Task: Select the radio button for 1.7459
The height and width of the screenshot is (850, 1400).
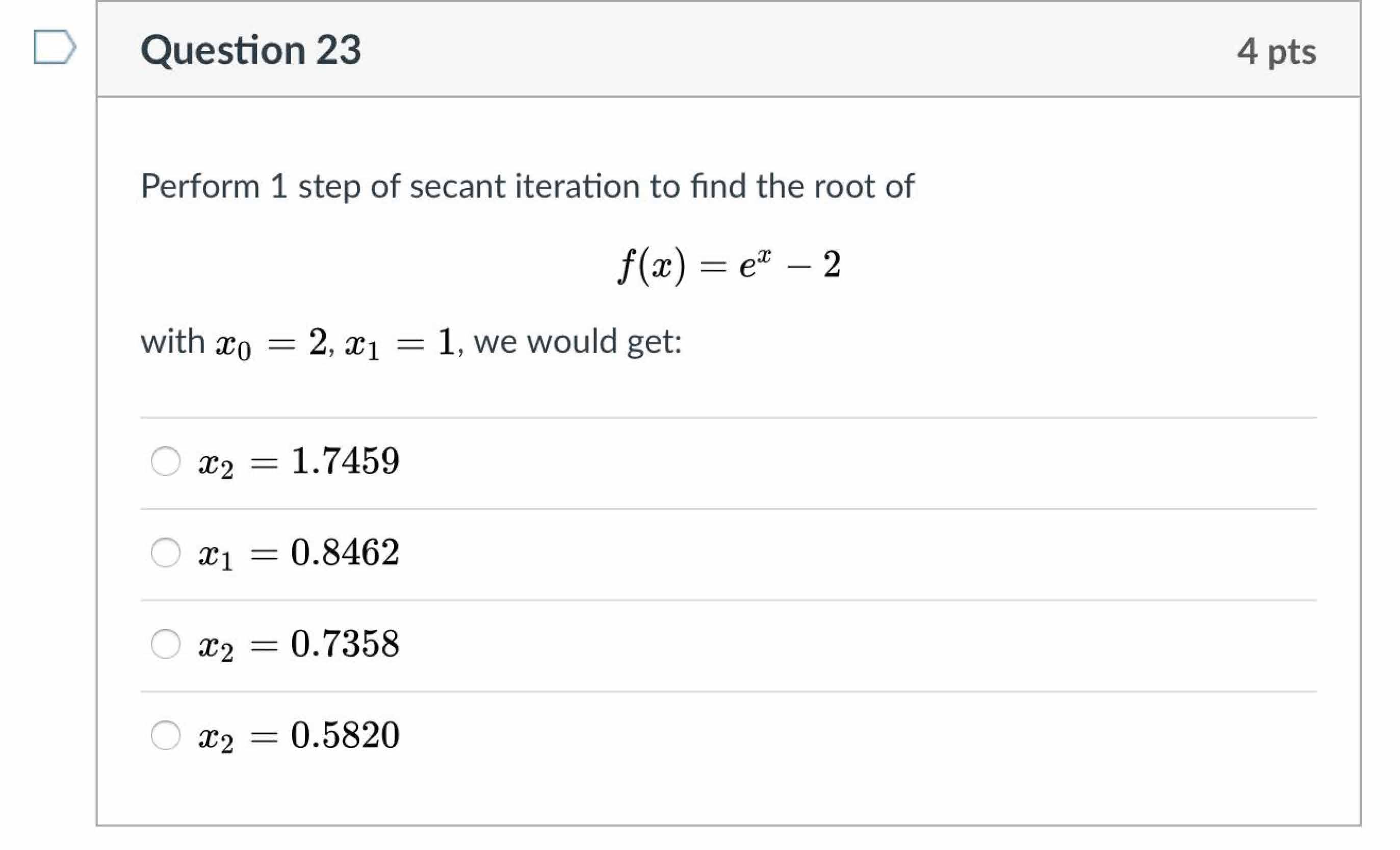Action: tap(165, 461)
